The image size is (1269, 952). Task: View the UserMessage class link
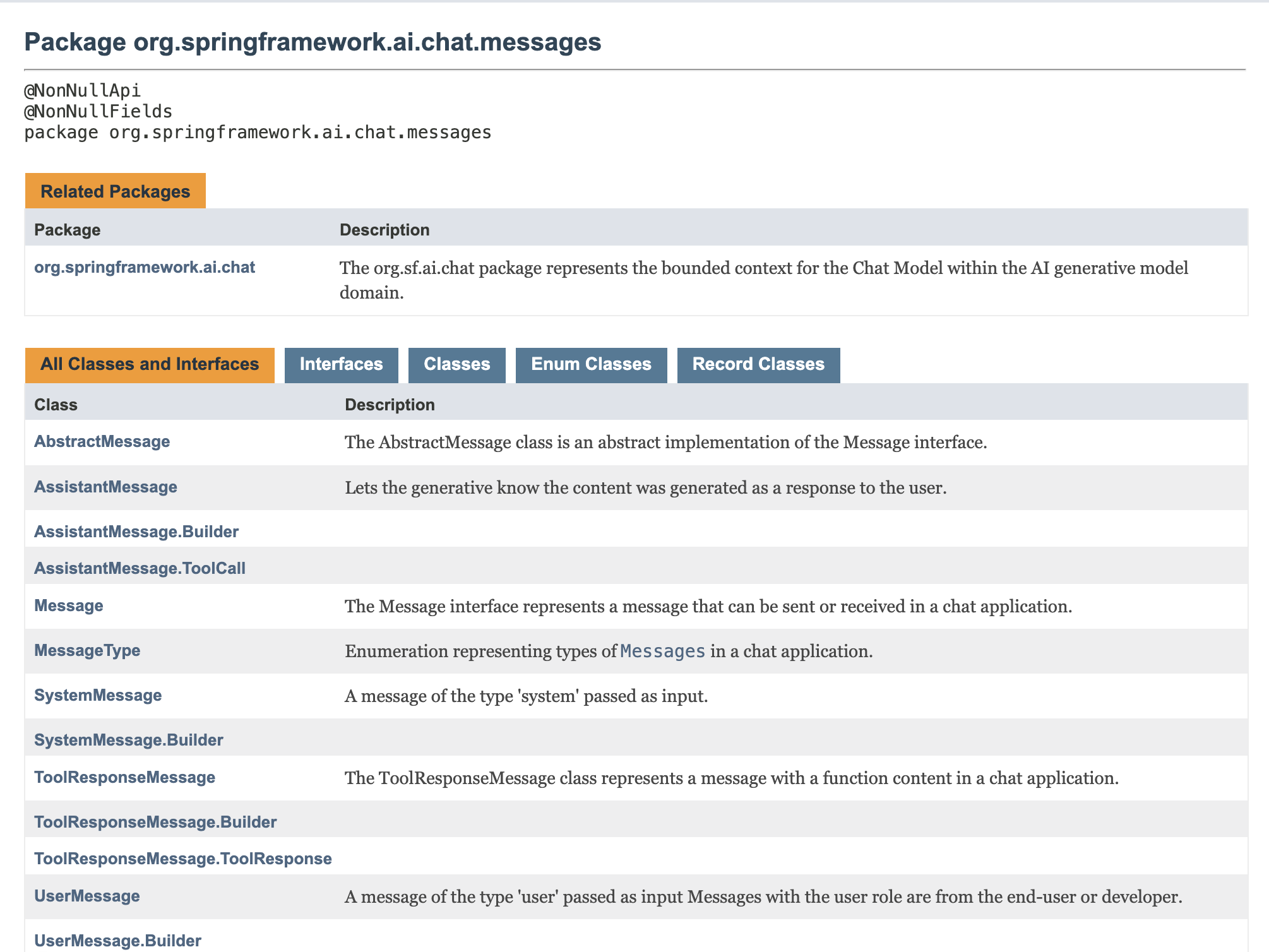click(x=87, y=896)
